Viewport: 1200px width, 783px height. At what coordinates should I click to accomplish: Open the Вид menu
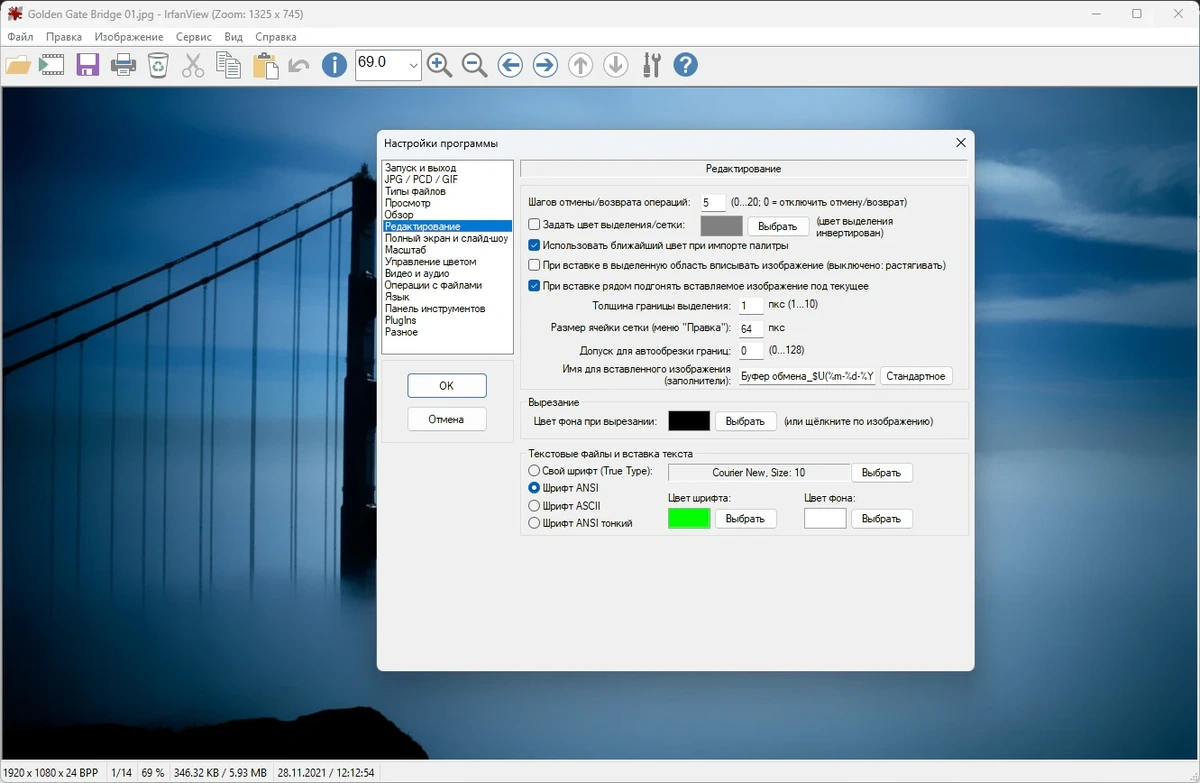pos(233,37)
